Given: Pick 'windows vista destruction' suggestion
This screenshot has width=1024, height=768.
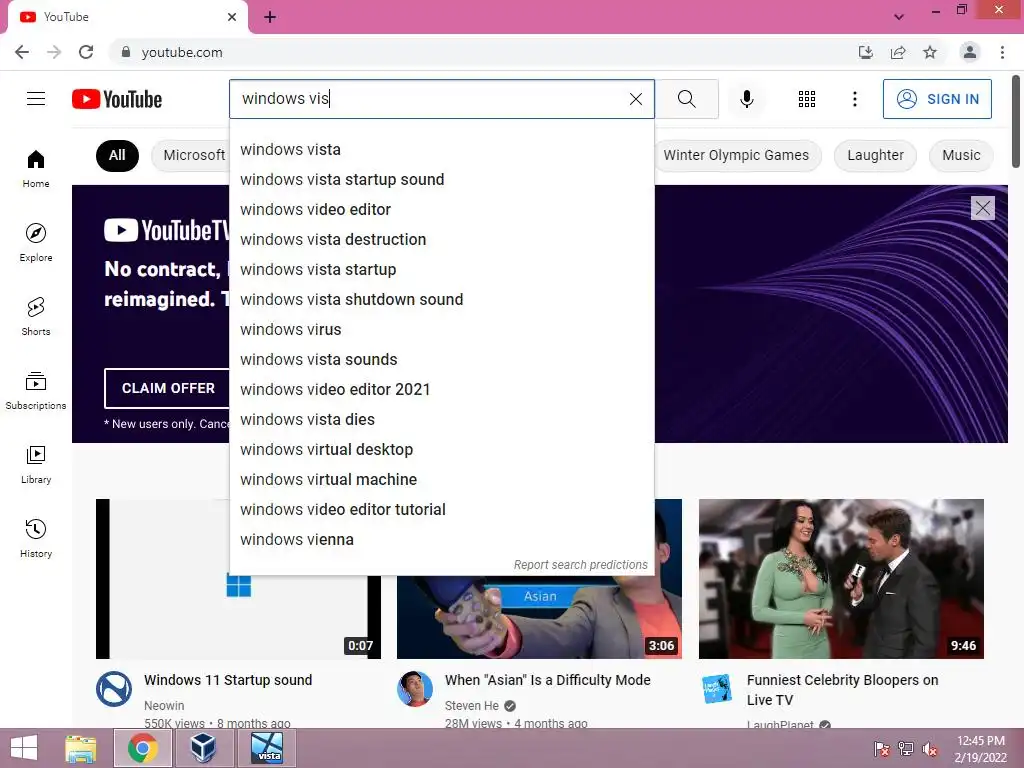Looking at the screenshot, I should pos(441,240).
